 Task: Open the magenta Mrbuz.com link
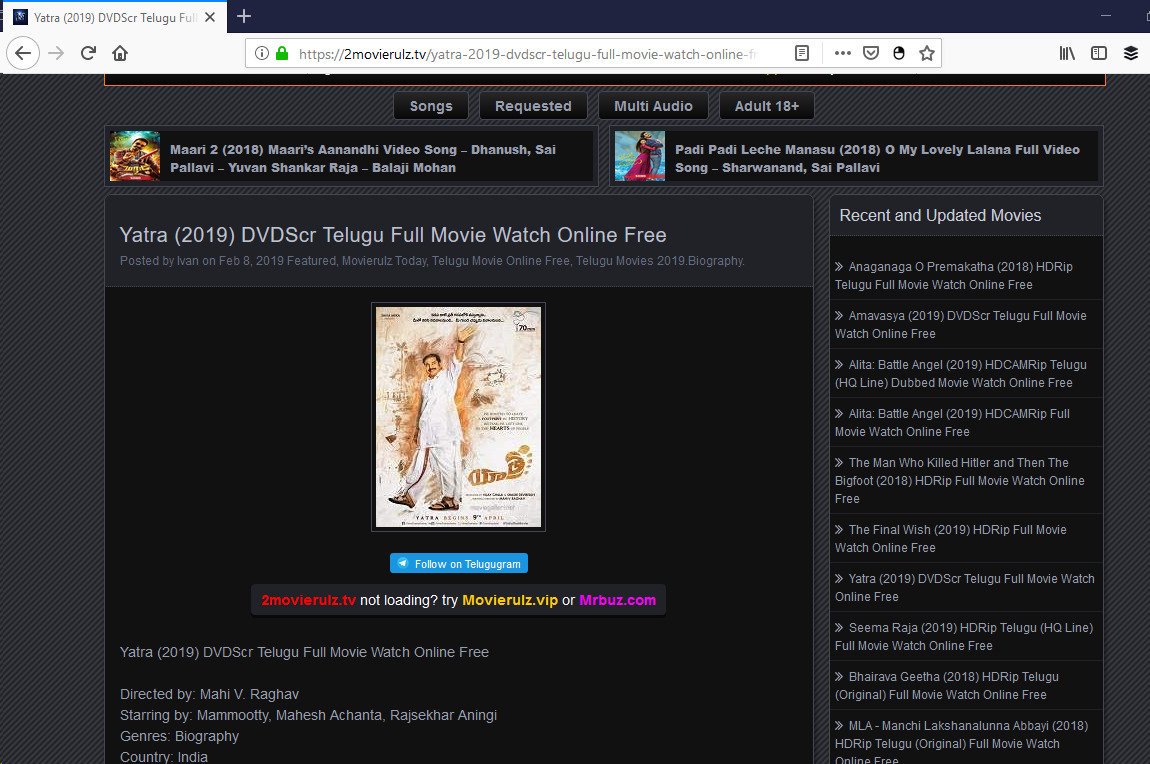(x=618, y=600)
